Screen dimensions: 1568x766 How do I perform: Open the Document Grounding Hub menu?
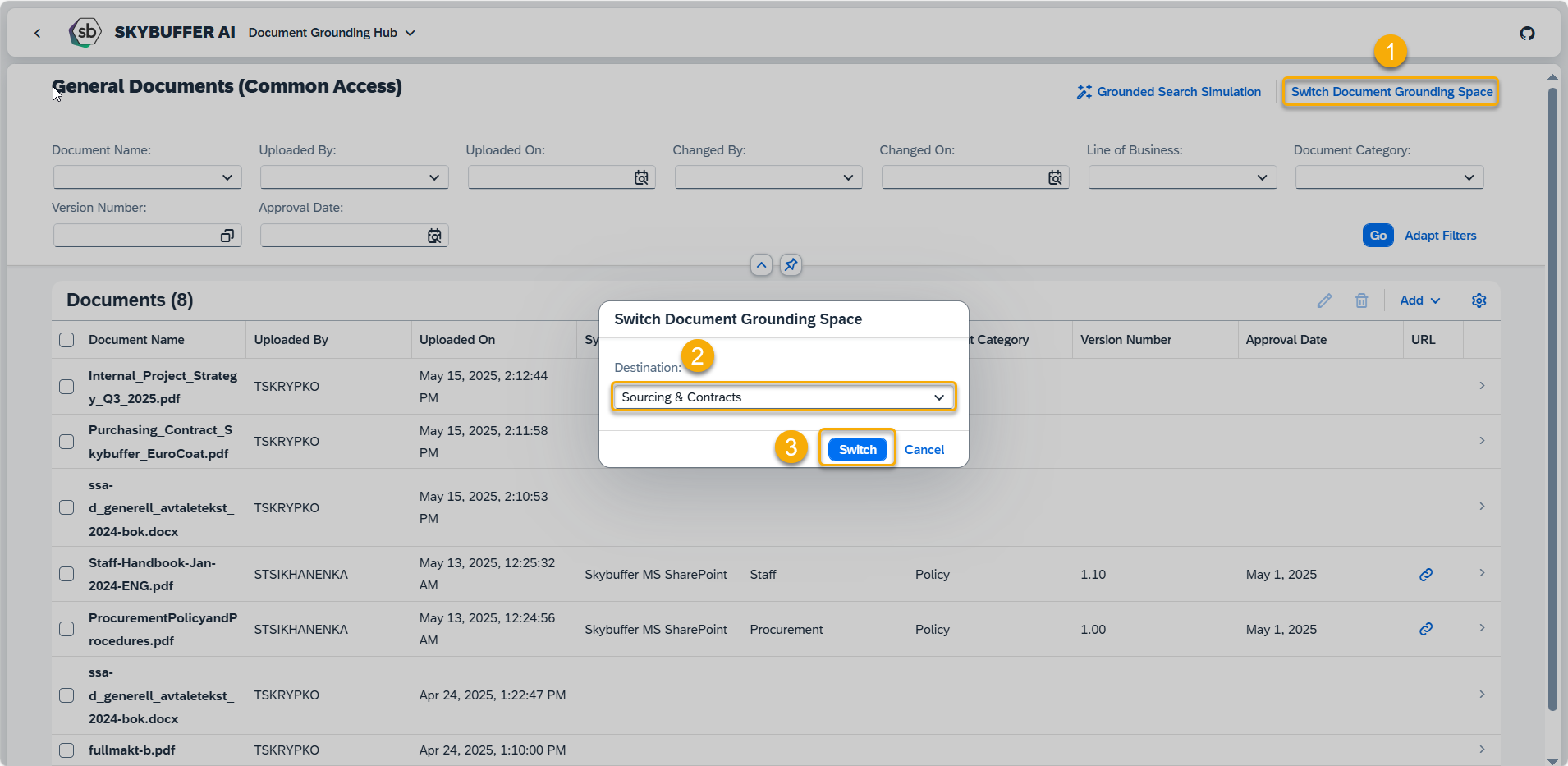[x=332, y=33]
